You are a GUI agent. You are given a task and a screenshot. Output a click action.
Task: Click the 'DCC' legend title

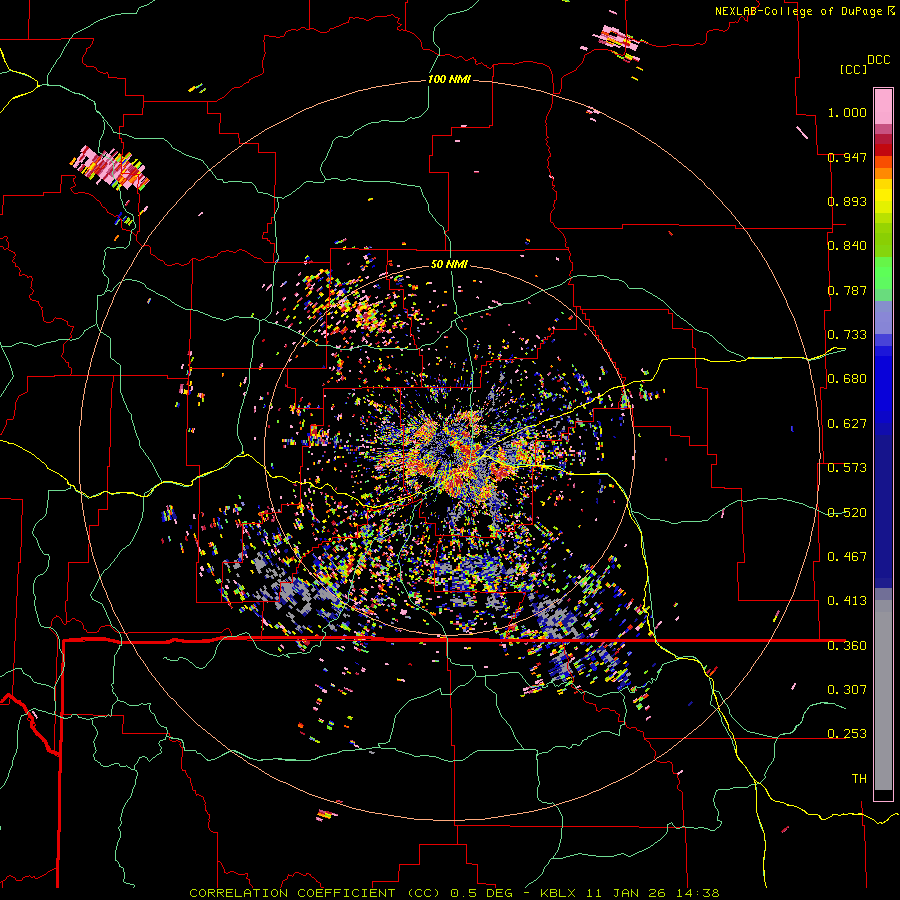[x=878, y=60]
